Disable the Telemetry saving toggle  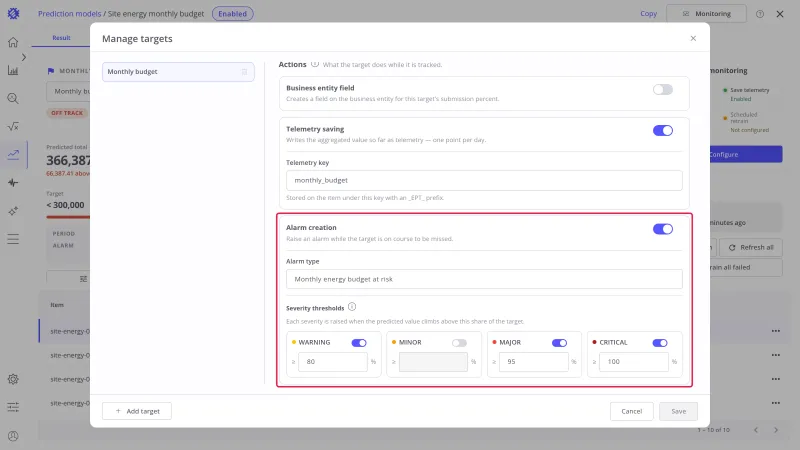click(x=663, y=131)
